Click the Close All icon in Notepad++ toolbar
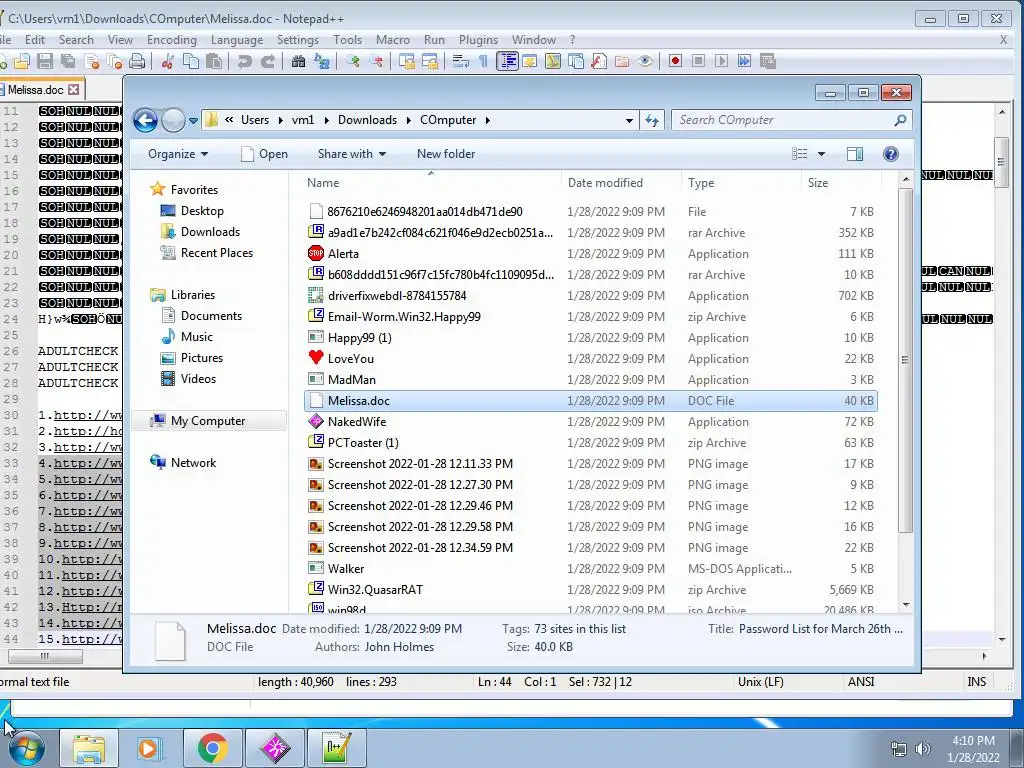The height and width of the screenshot is (768, 1024). pos(114,61)
